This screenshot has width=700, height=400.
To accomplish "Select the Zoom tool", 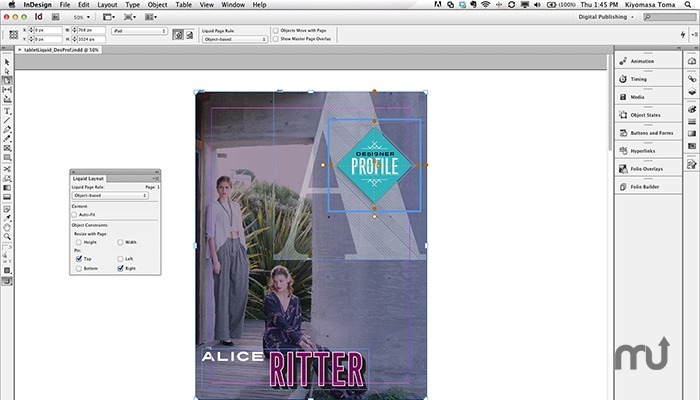I will click(x=7, y=237).
